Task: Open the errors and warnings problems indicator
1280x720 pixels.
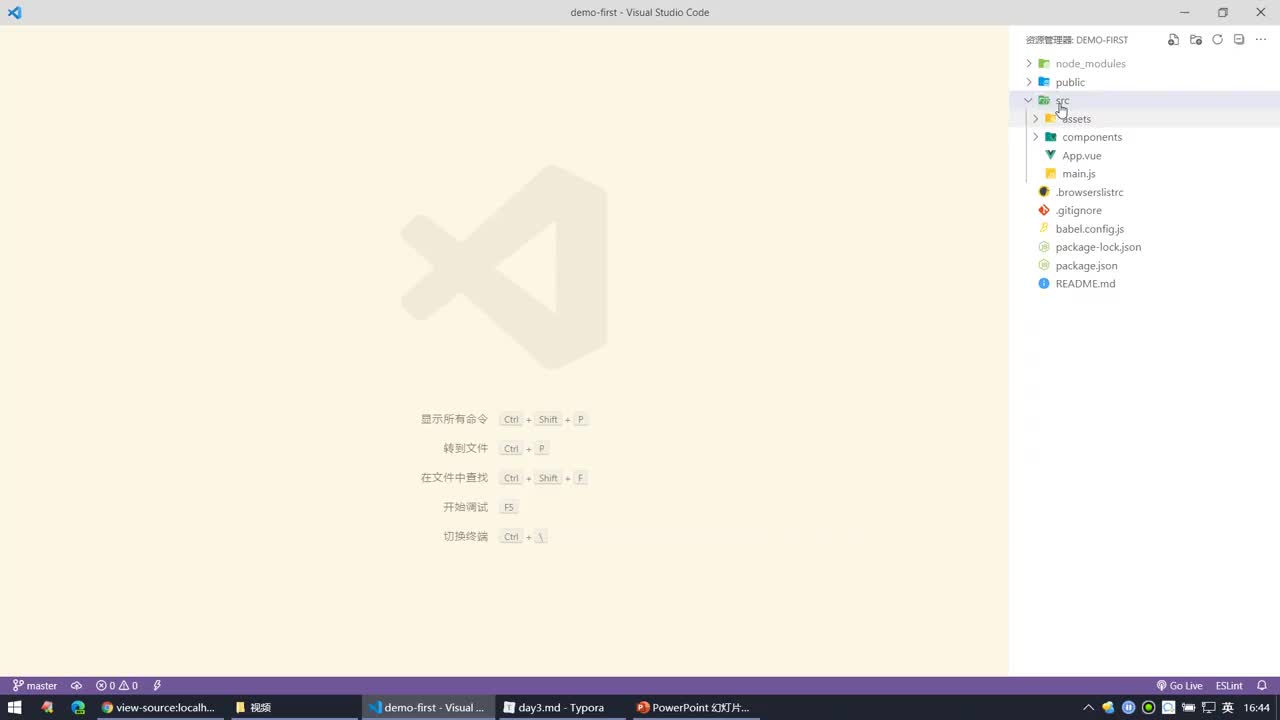Action: click(x=117, y=686)
